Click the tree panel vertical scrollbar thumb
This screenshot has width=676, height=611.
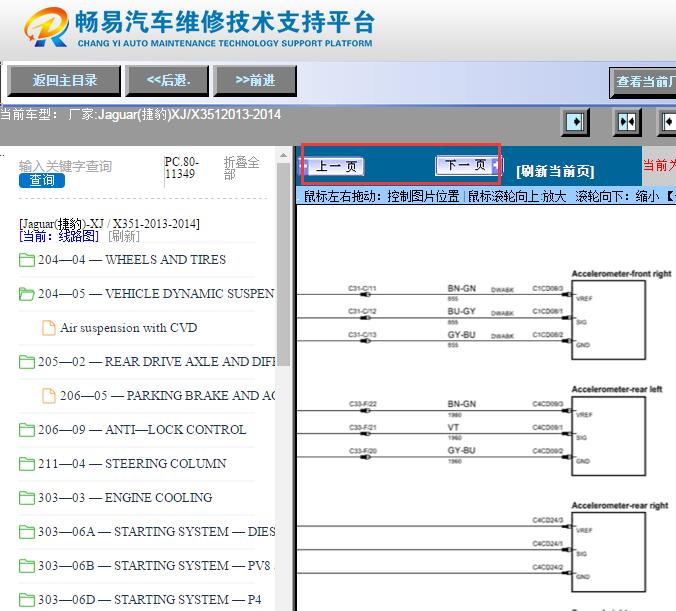click(283, 264)
